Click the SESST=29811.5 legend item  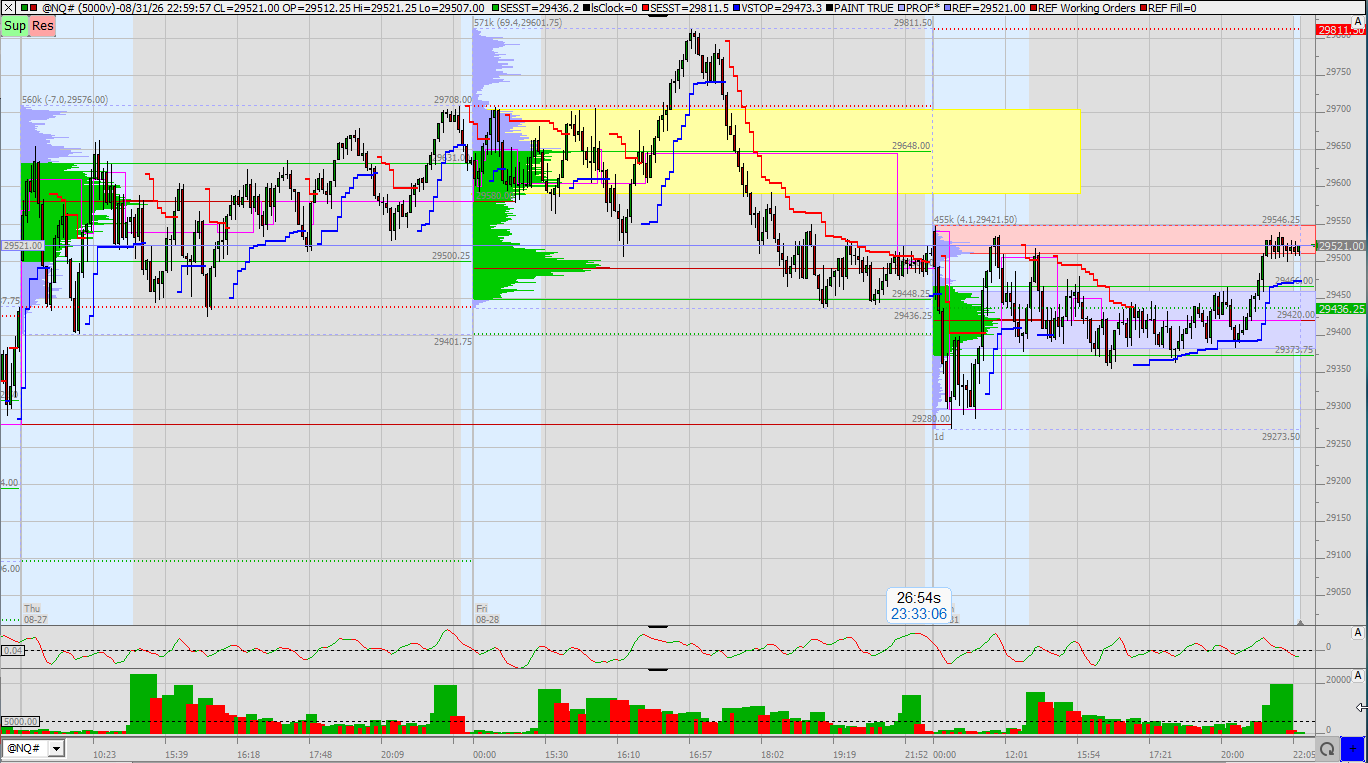pos(684,8)
